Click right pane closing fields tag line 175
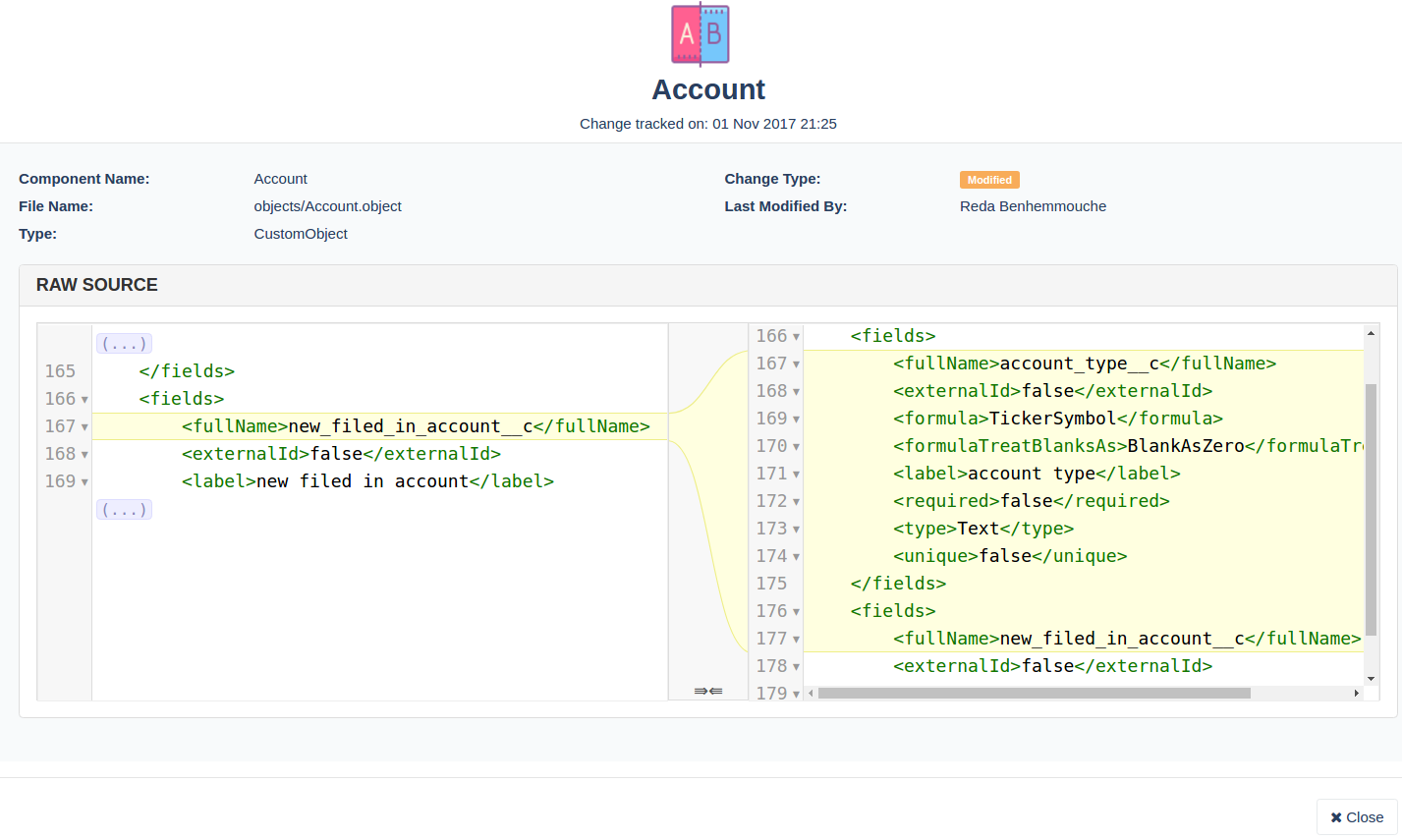 [898, 584]
